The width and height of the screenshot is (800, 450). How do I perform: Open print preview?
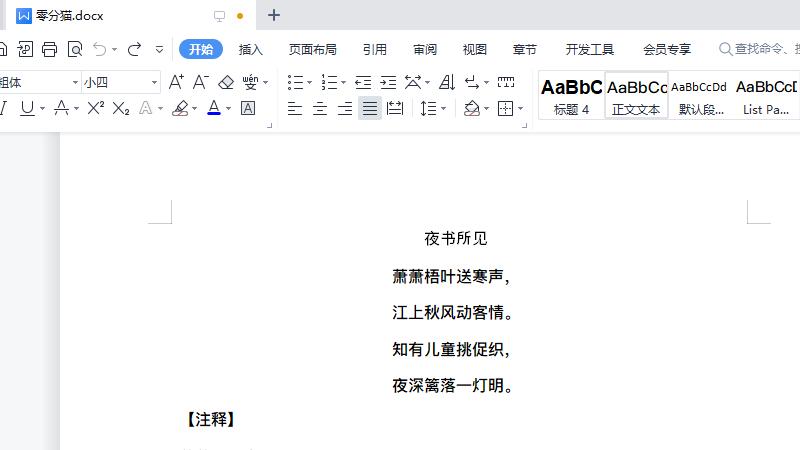pyautogui.click(x=75, y=49)
